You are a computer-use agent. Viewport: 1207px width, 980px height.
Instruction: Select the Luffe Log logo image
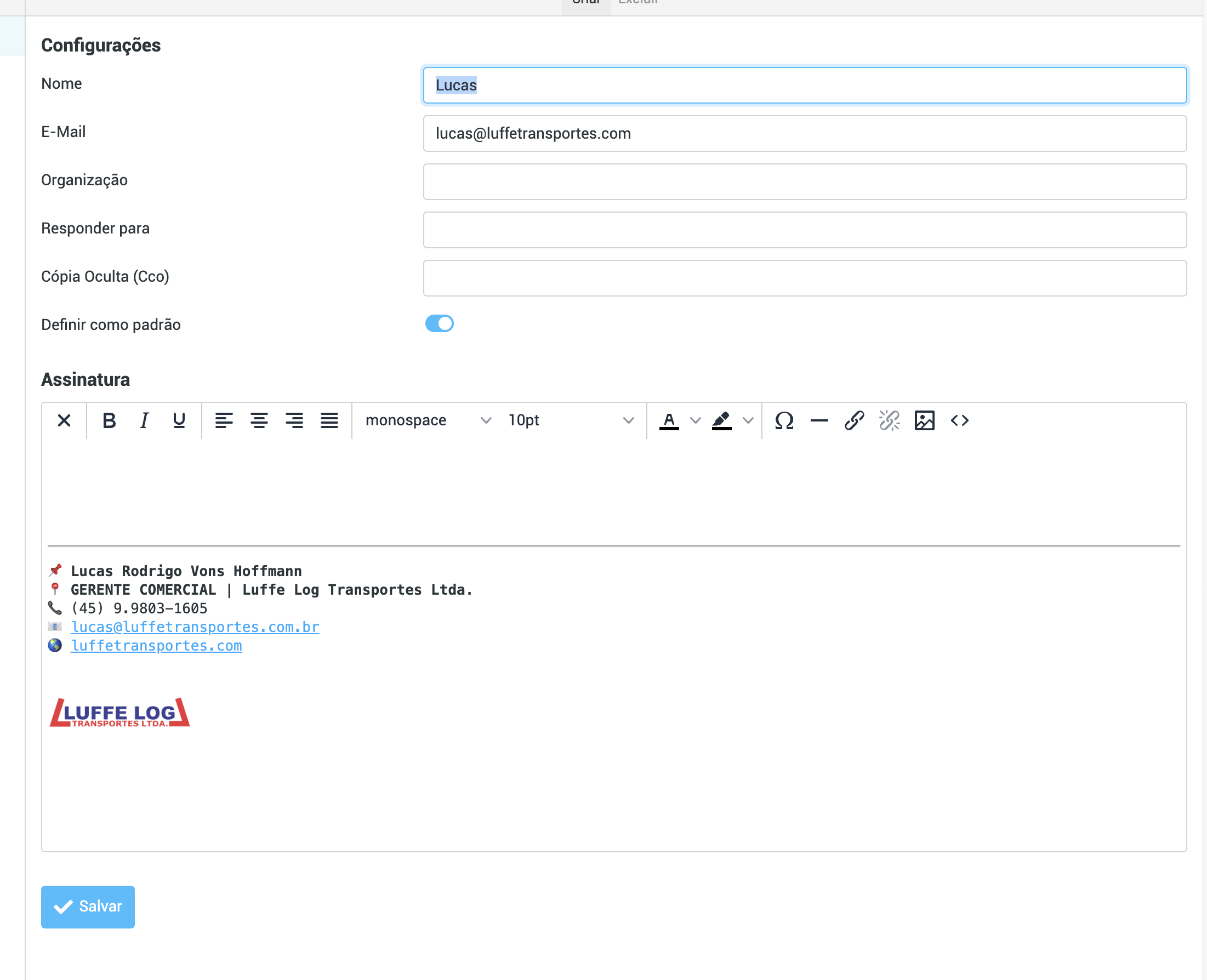tap(119, 713)
